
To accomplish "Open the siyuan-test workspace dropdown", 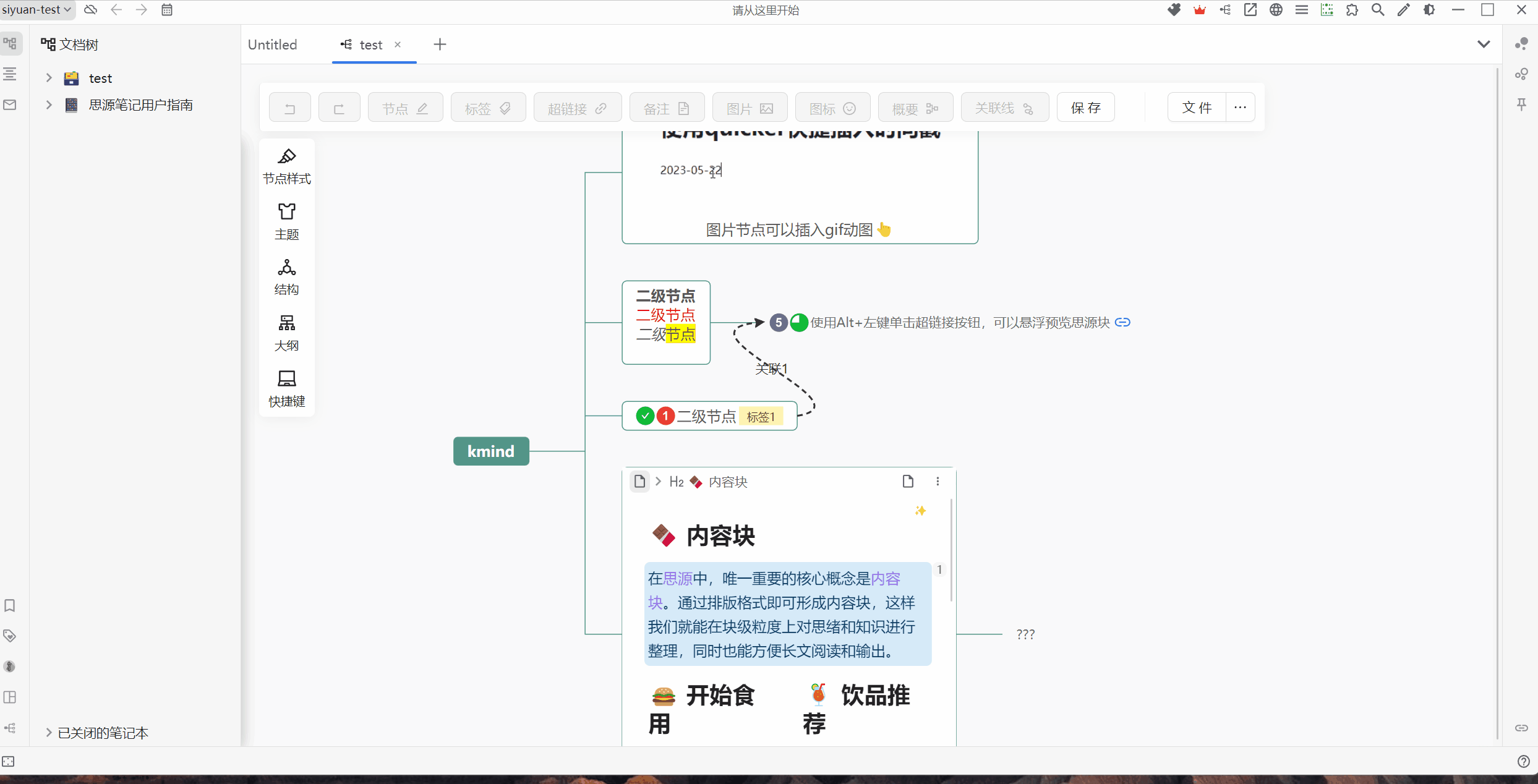I will 36,10.
